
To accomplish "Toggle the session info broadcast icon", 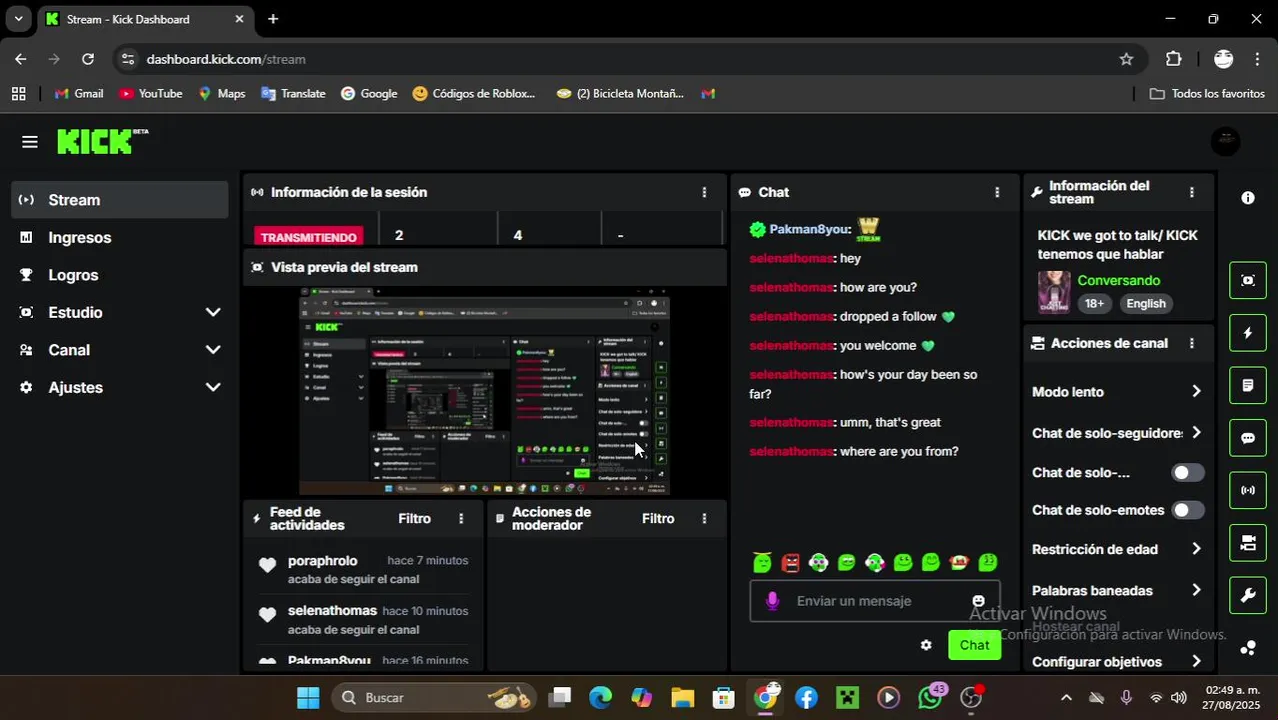I will coord(1248,490).
